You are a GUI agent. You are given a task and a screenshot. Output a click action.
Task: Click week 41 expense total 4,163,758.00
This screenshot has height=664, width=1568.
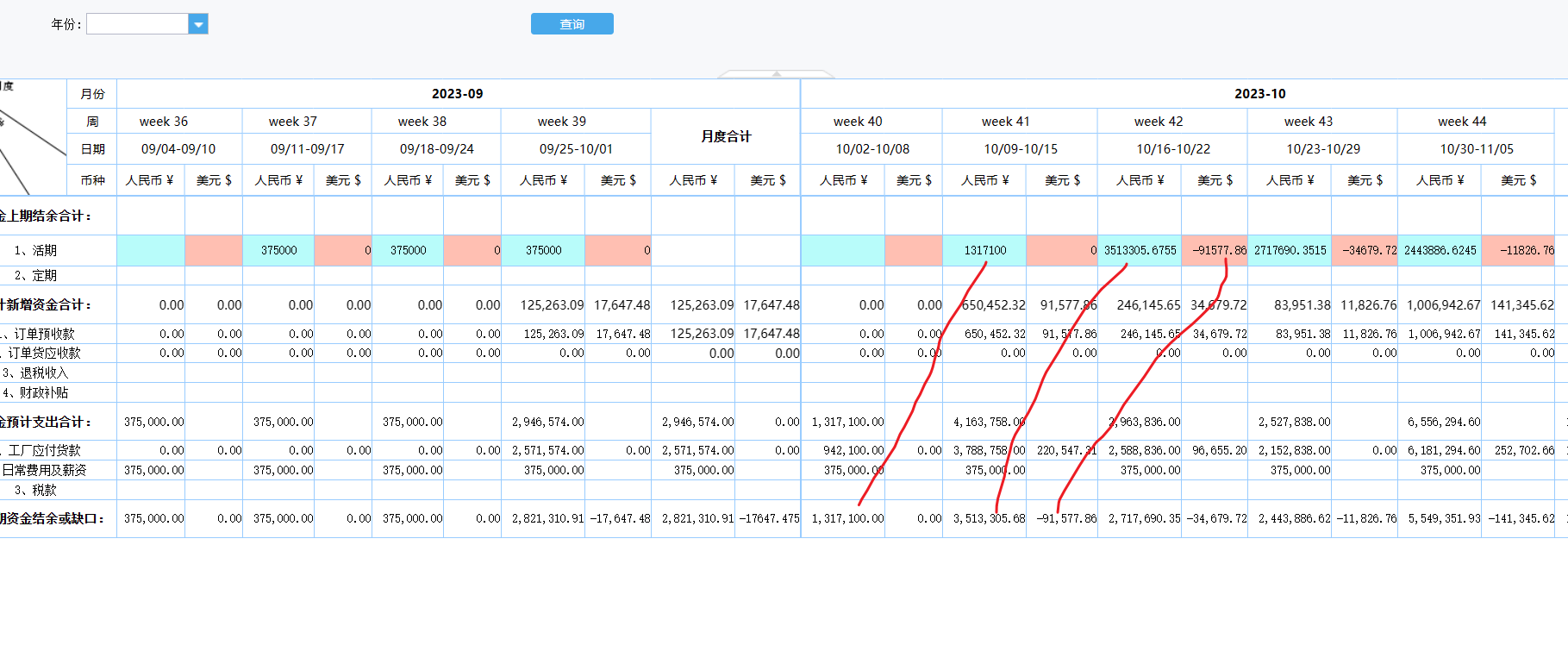click(989, 422)
